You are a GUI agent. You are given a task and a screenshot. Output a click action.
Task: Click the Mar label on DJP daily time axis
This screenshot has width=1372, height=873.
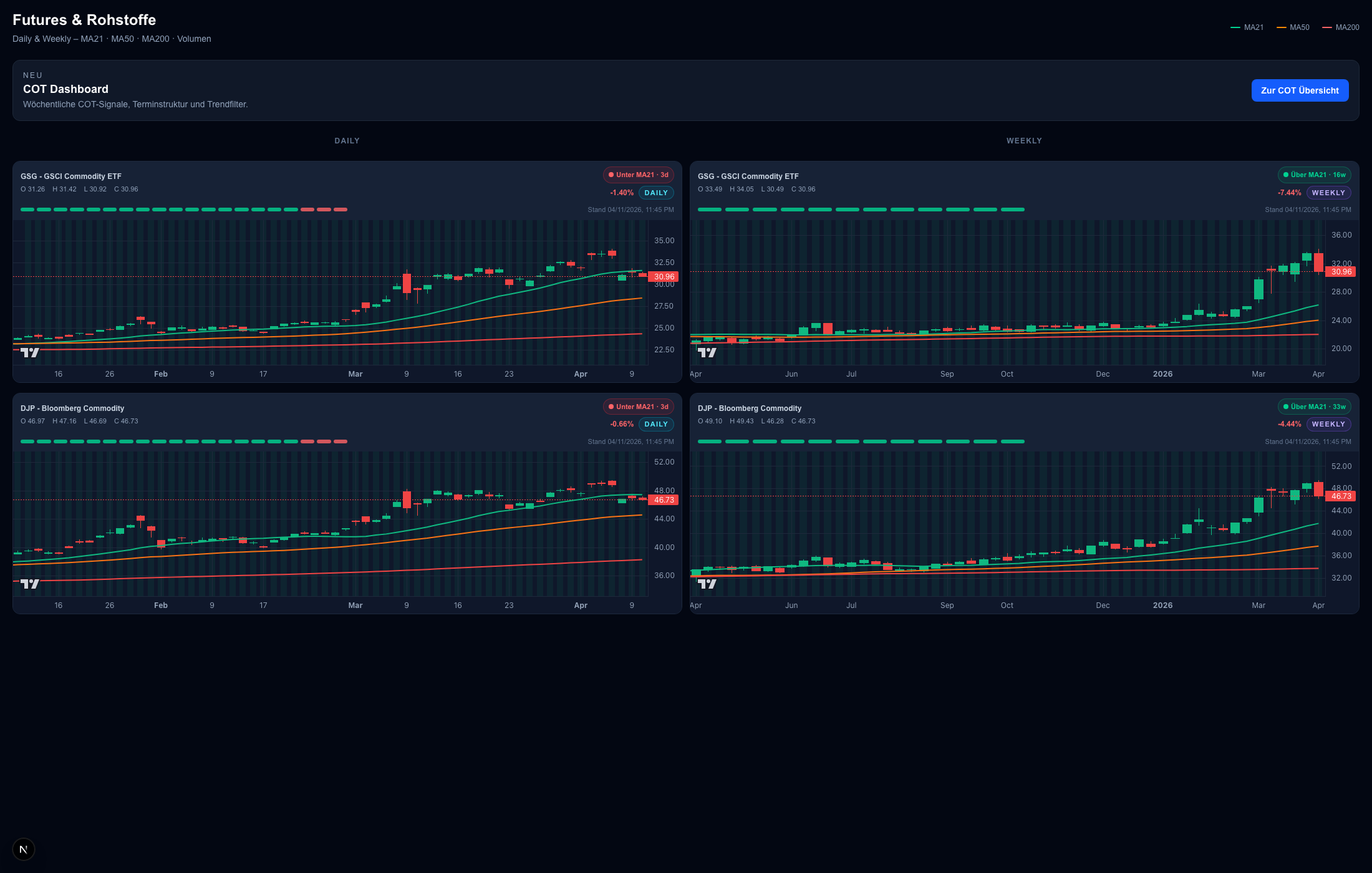pyautogui.click(x=355, y=605)
